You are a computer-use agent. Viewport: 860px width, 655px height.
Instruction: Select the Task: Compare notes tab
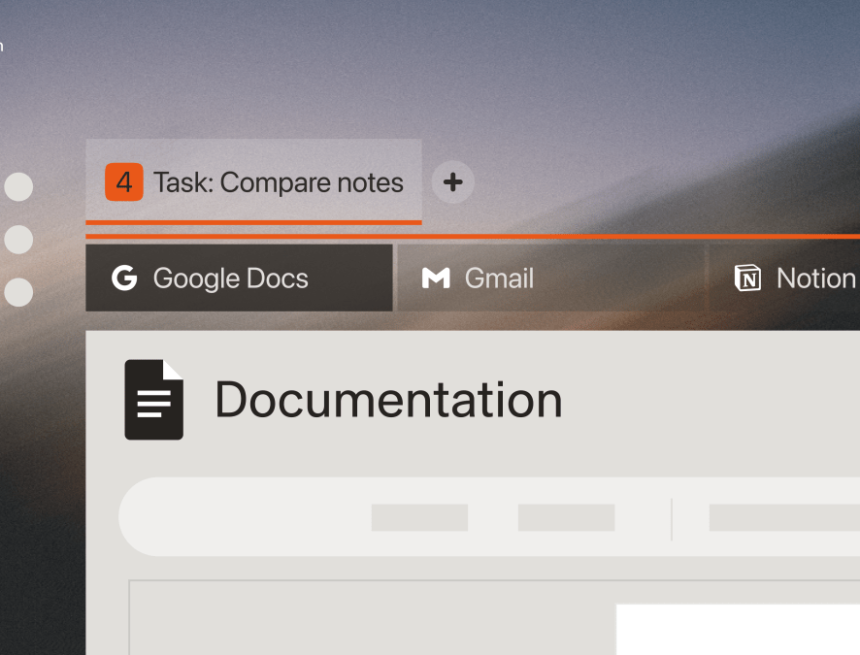pyautogui.click(x=277, y=183)
